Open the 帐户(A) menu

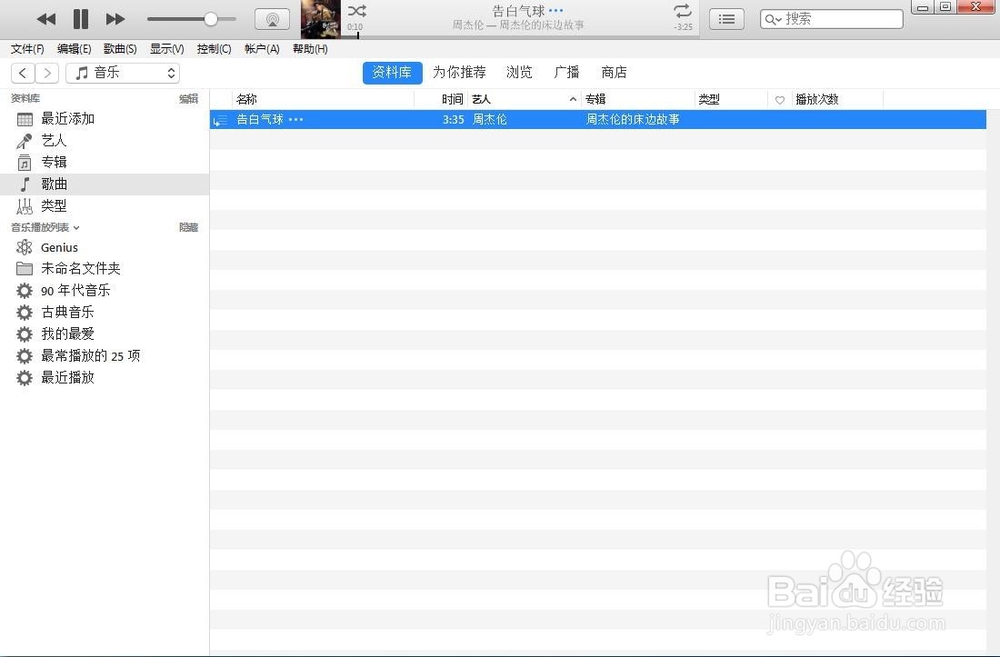coord(261,49)
